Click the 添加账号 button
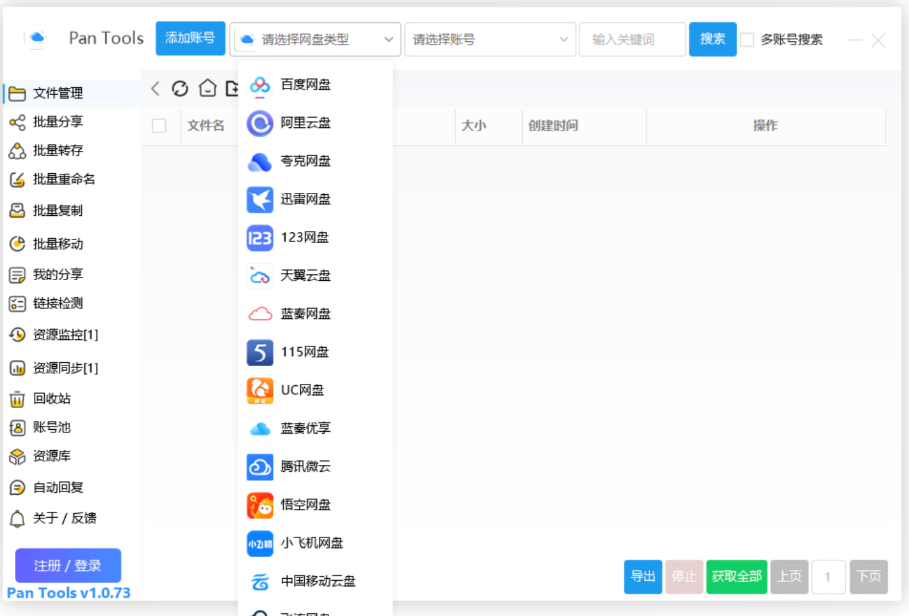This screenshot has width=909, height=616. click(x=190, y=38)
